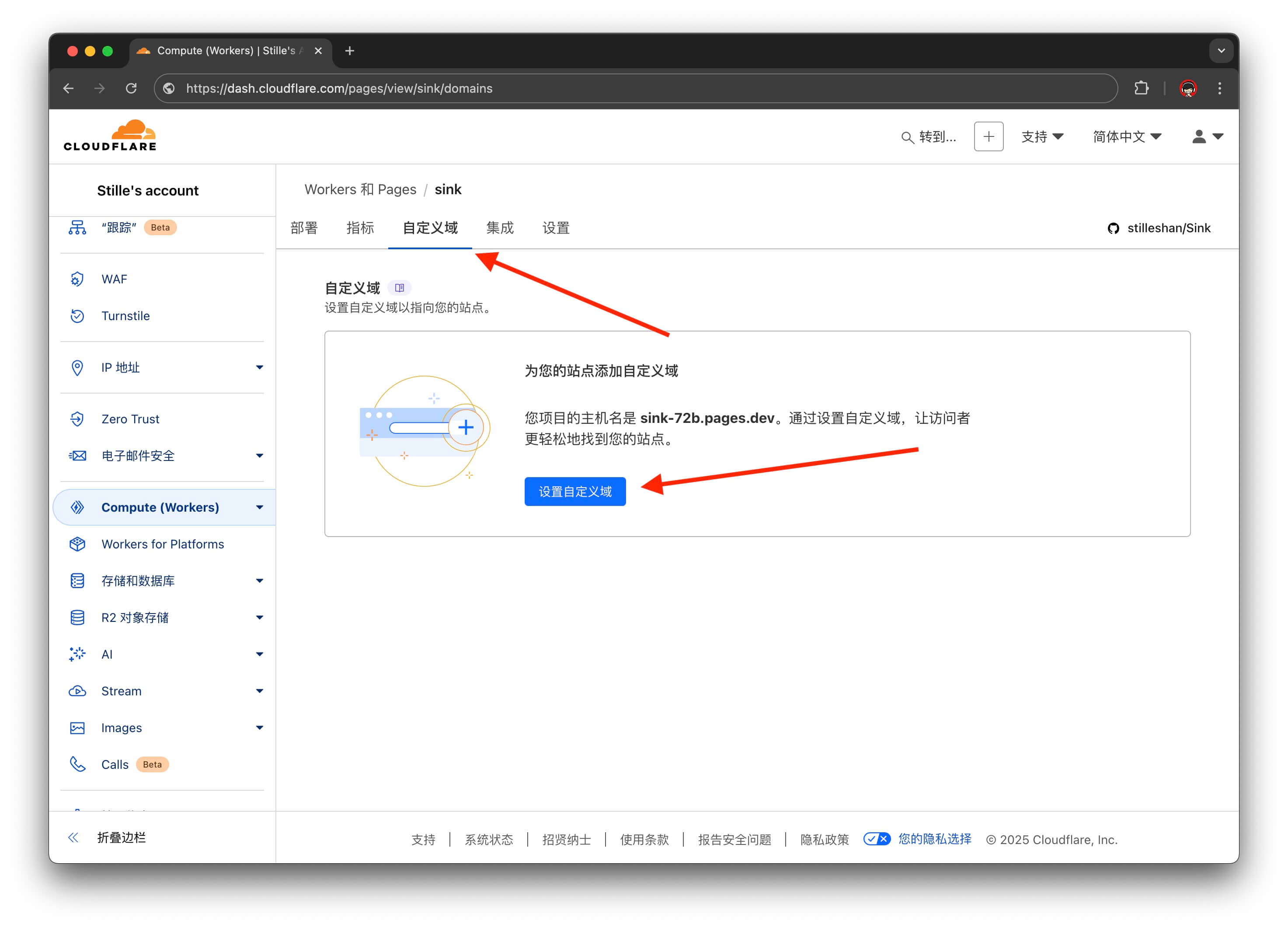Open the stilleshan/Sink repository link

[x=1169, y=228]
